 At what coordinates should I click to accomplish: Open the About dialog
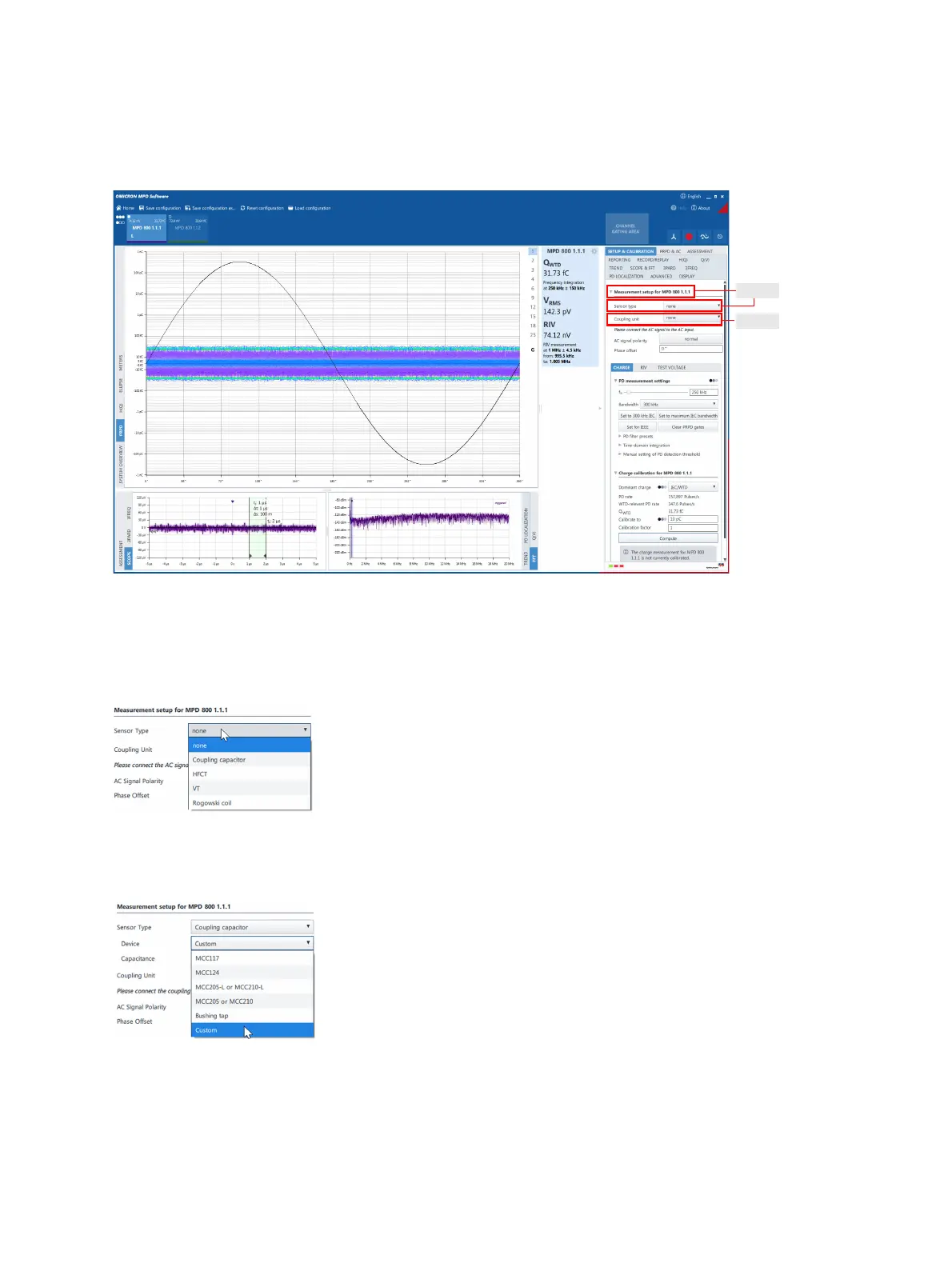coord(701,208)
